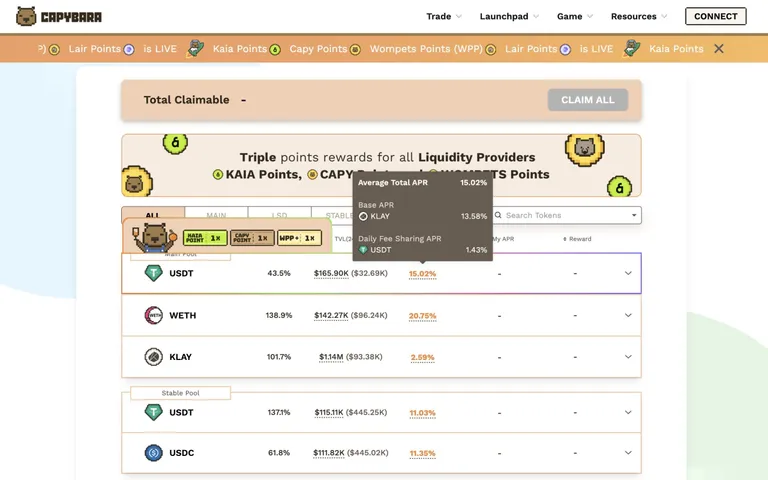Click the CLAIM ALL button
The image size is (768, 480).
[x=588, y=100]
